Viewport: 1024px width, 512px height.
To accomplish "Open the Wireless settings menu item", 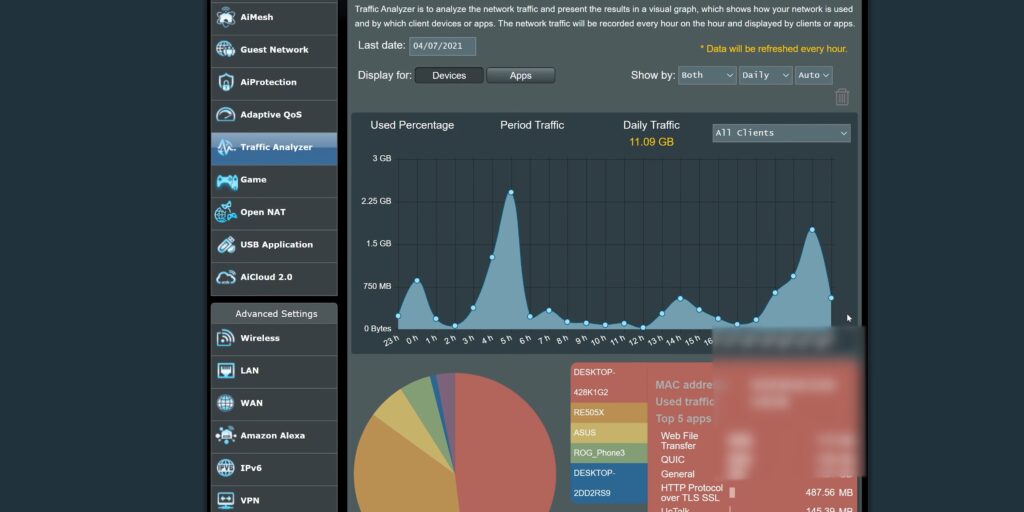I will [x=260, y=338].
